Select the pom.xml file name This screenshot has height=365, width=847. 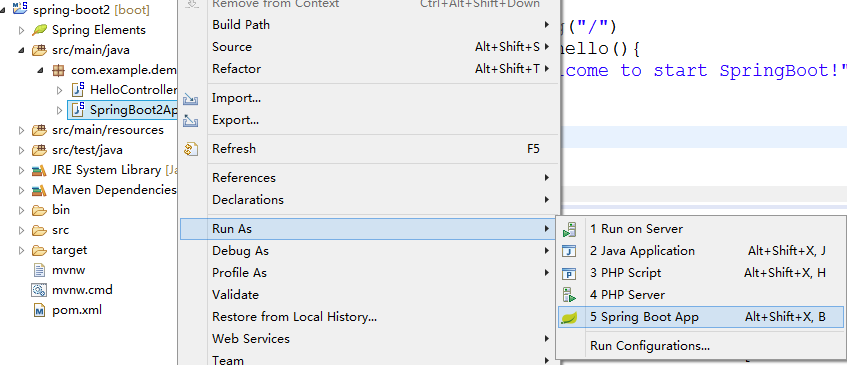(77, 310)
